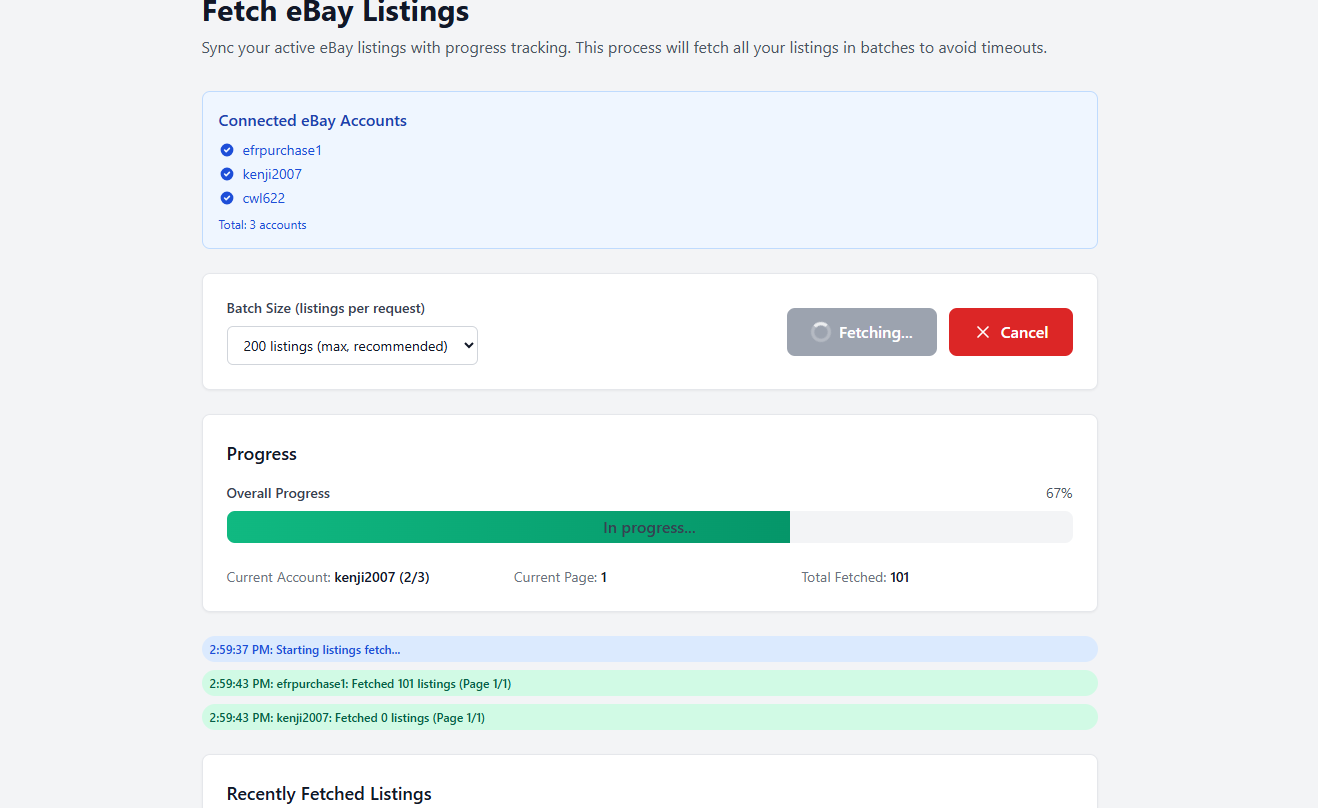Click the cwl622 account link
Screen dimensions: 1318x808
[264, 198]
